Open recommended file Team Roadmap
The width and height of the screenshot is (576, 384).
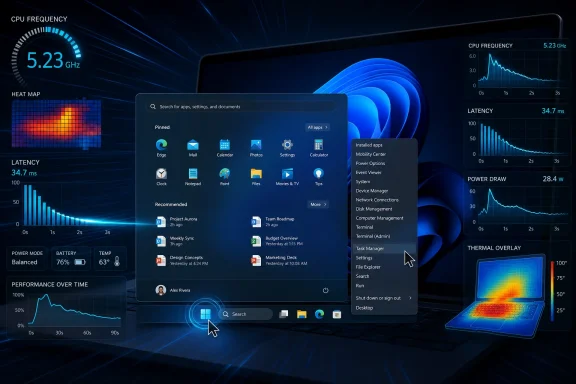(273, 222)
